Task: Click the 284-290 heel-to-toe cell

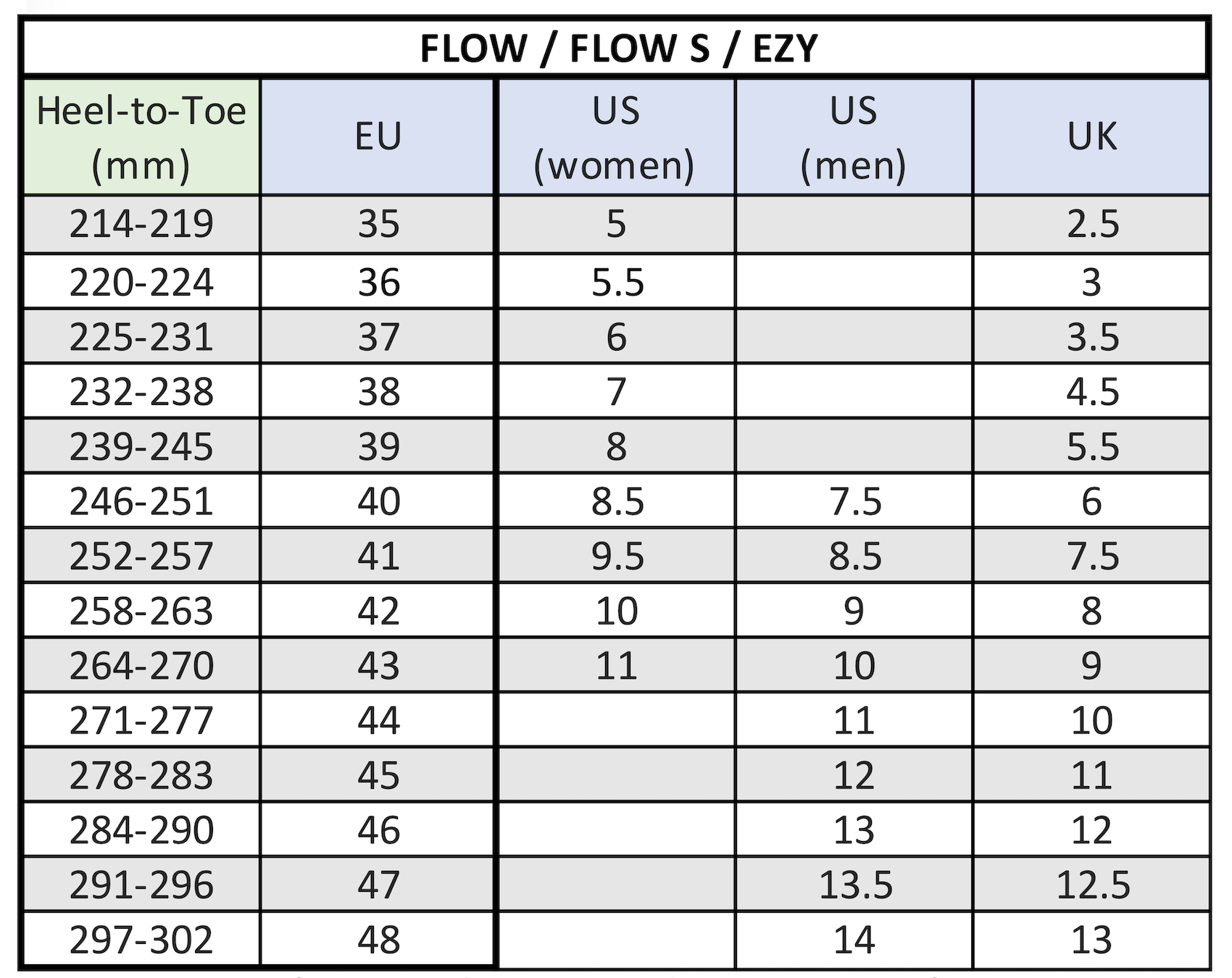Action: tap(141, 830)
